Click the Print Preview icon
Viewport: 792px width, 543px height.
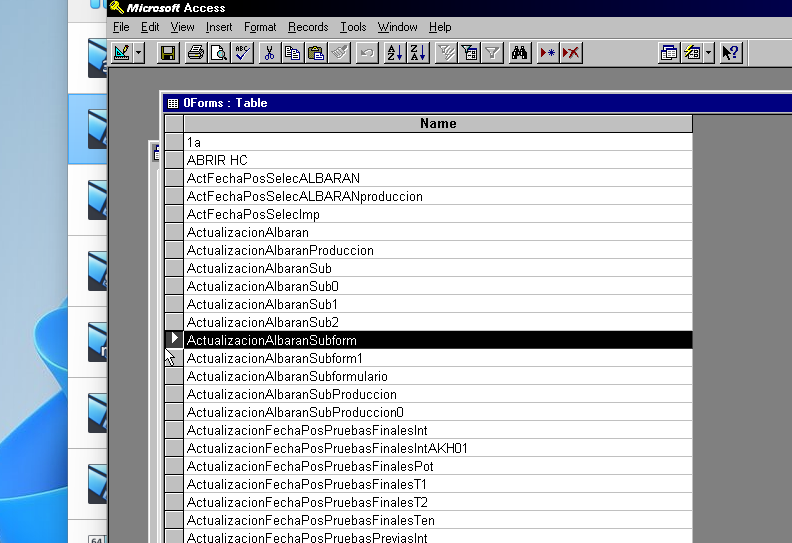[x=219, y=53]
